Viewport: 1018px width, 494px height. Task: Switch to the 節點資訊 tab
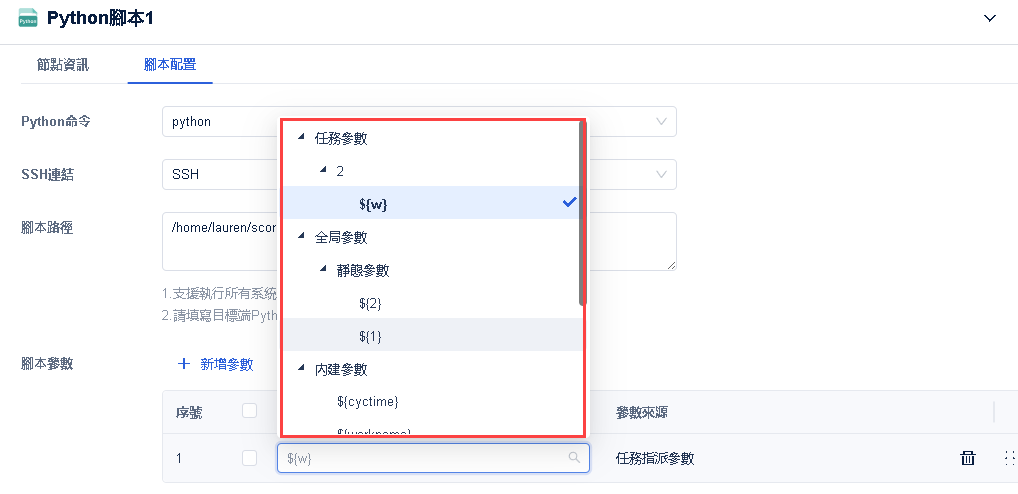pyautogui.click(x=63, y=65)
